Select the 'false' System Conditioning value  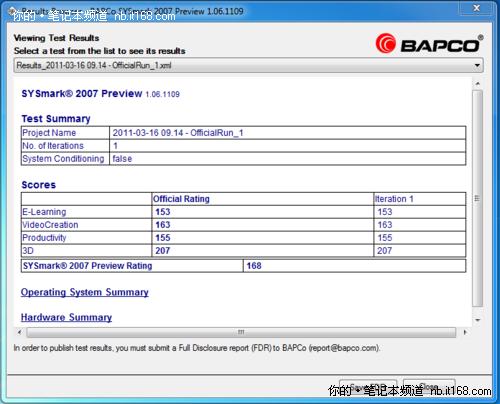122,159
